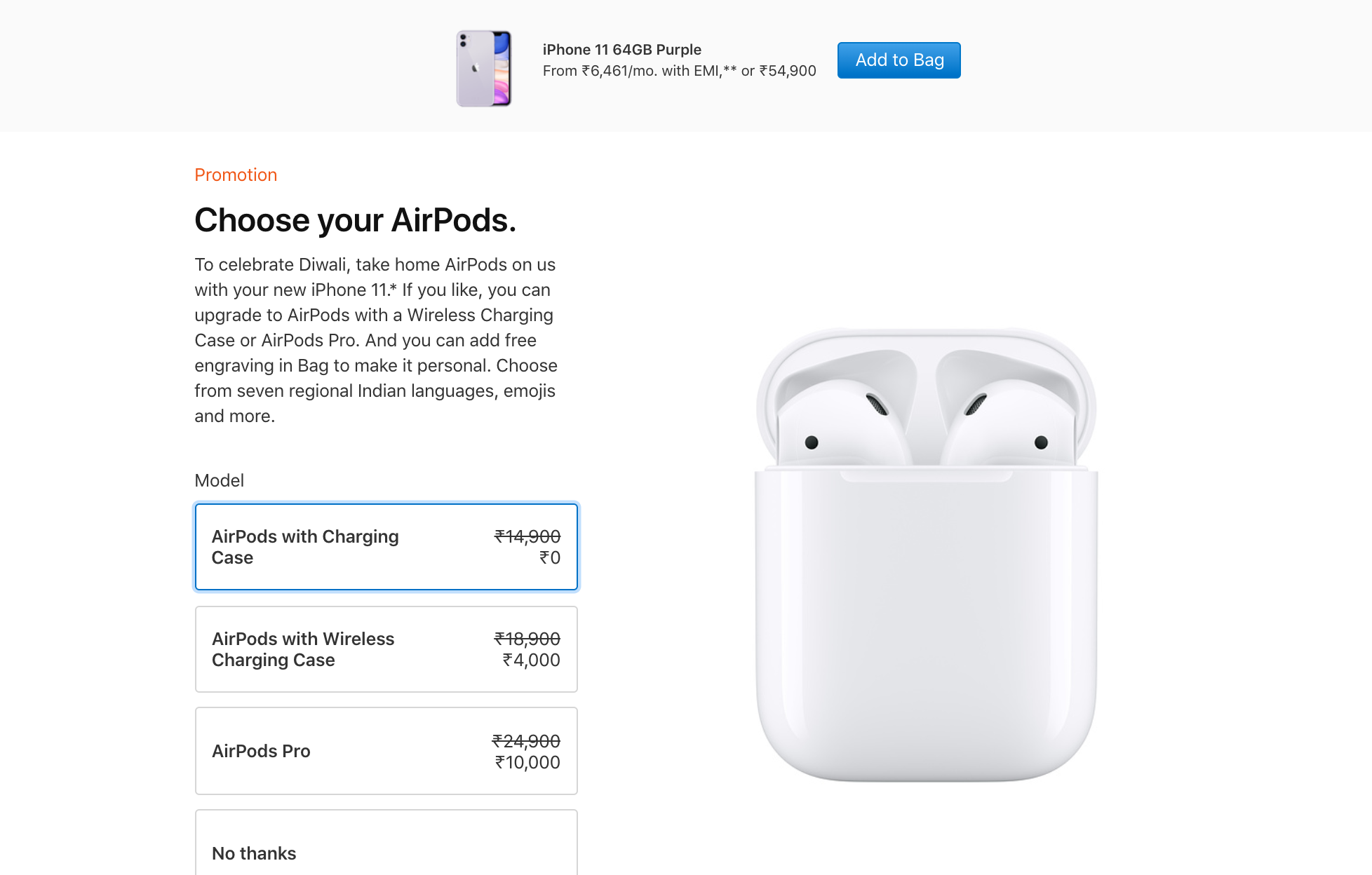Click the orange Promotion label
1372x875 pixels.
[236, 175]
